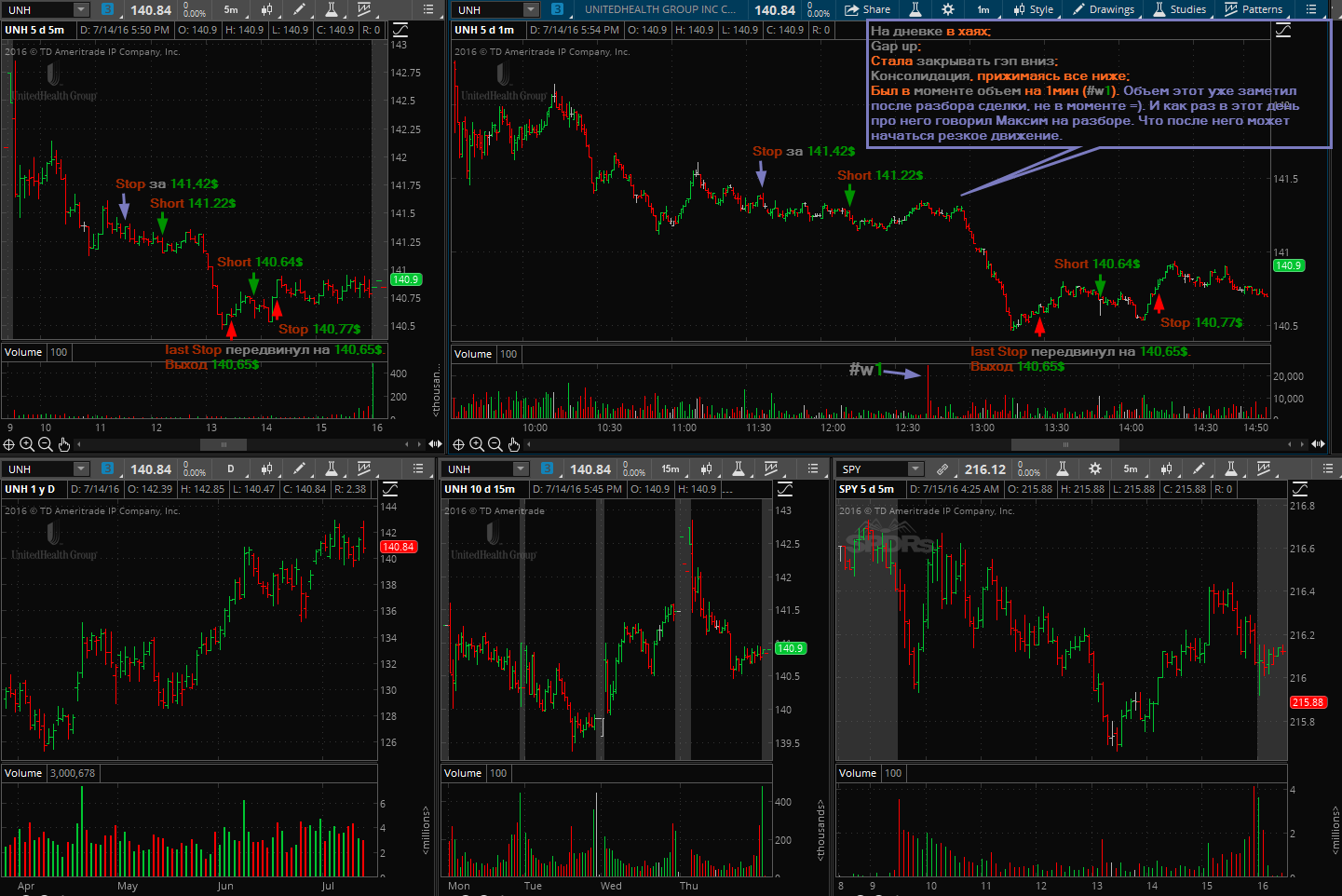
Task: Expand UNH 5m chart time axis arrows
Action: tap(435, 444)
